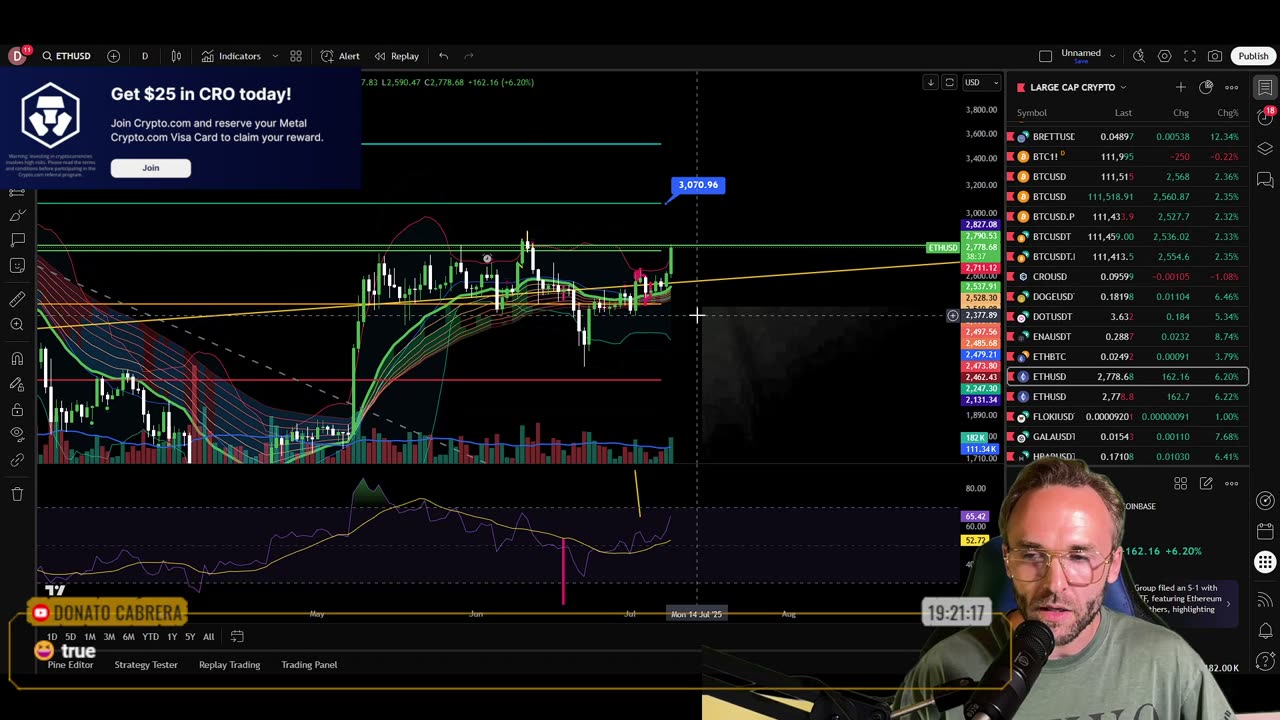Screen dimensions: 1280x720
Task: Select FLOKIUSD in the watchlist
Action: pos(1128,416)
